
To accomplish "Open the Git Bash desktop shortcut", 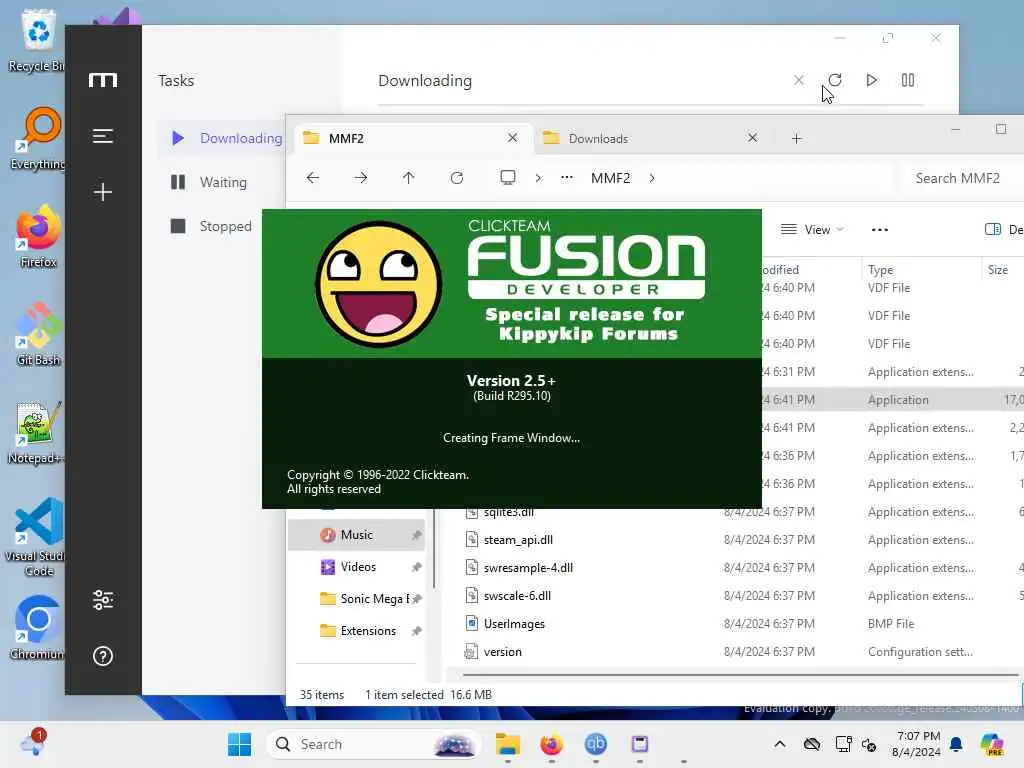I will click(x=38, y=334).
